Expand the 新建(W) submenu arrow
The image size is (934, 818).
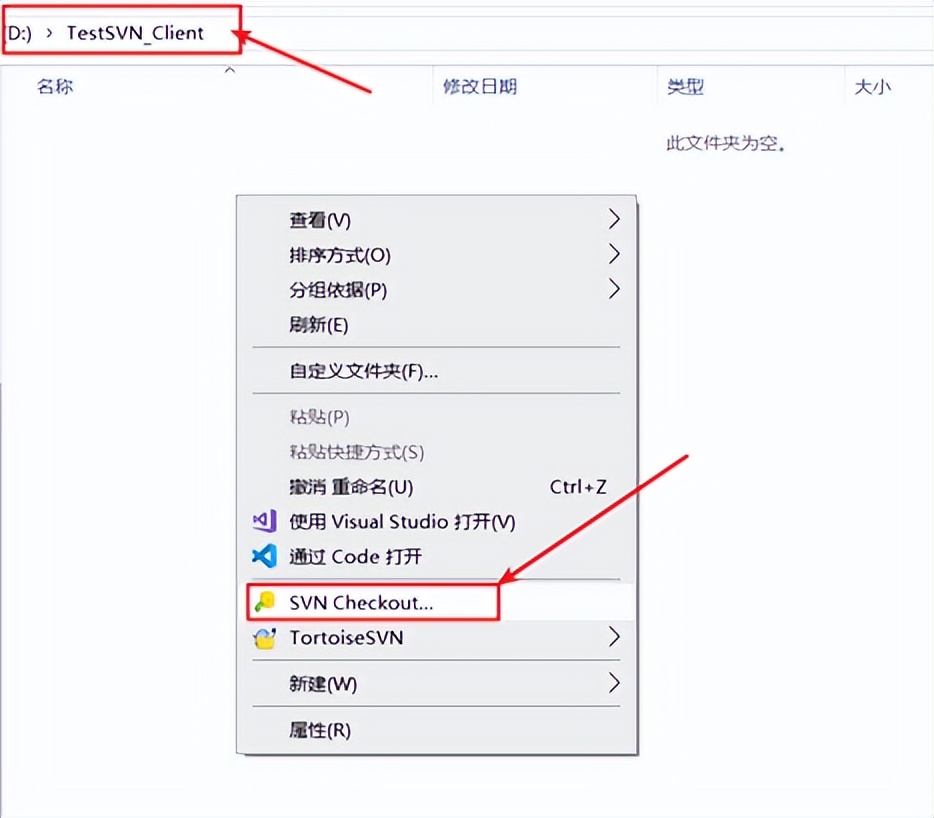click(614, 683)
